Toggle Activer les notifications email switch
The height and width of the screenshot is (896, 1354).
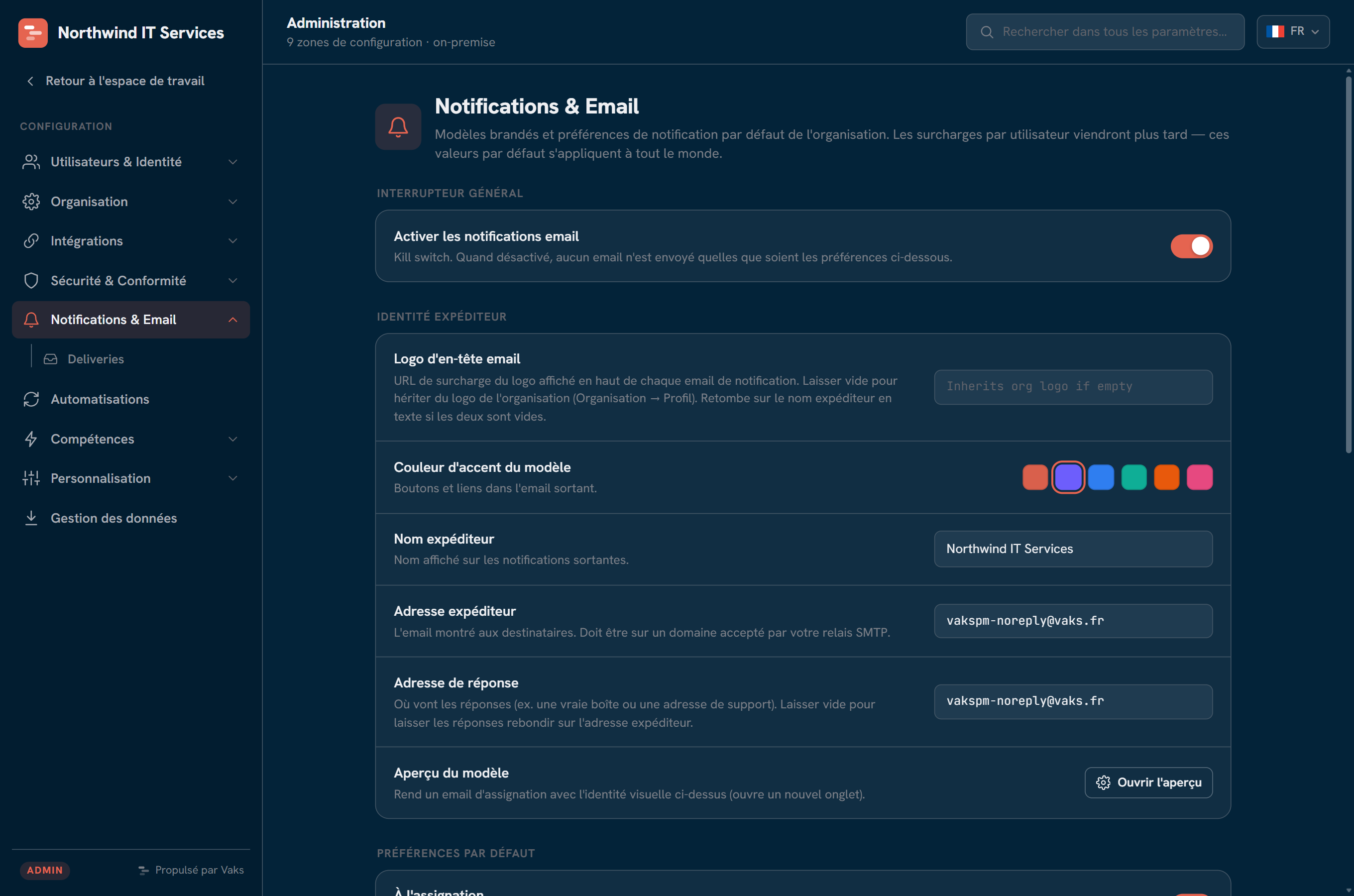pyautogui.click(x=1191, y=246)
